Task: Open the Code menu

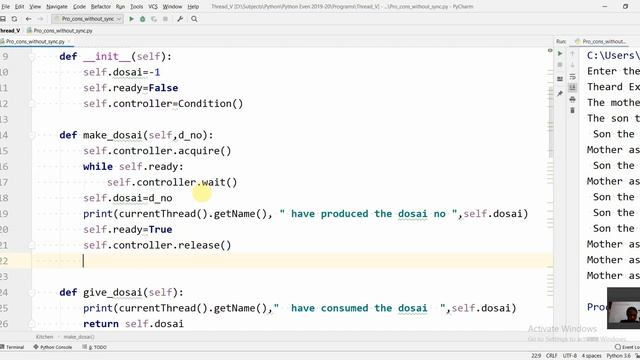Action: click(79, 7)
